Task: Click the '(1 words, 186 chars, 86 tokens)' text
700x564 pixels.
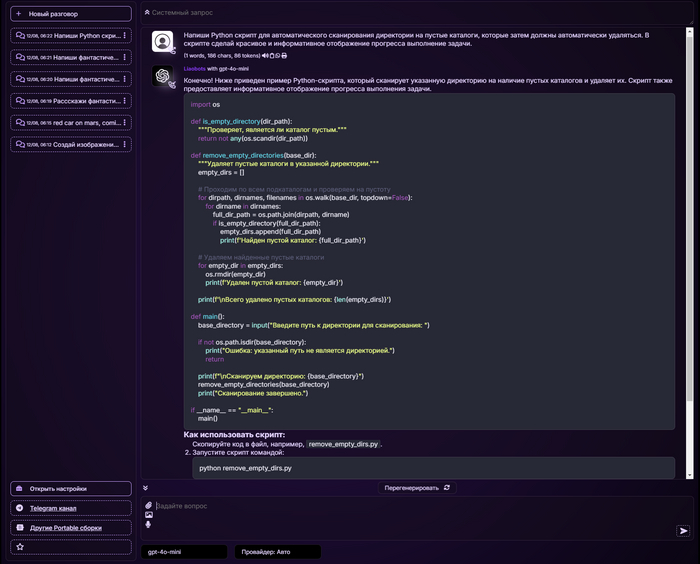Action: (x=222, y=56)
